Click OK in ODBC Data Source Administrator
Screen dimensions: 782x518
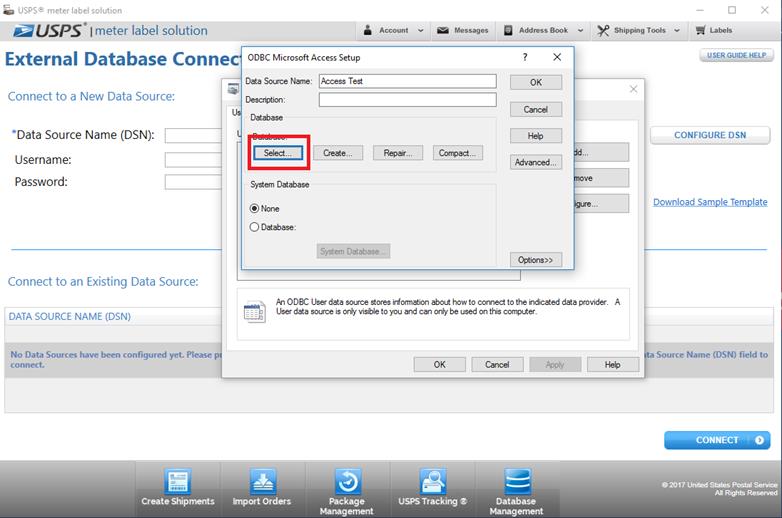(439, 364)
